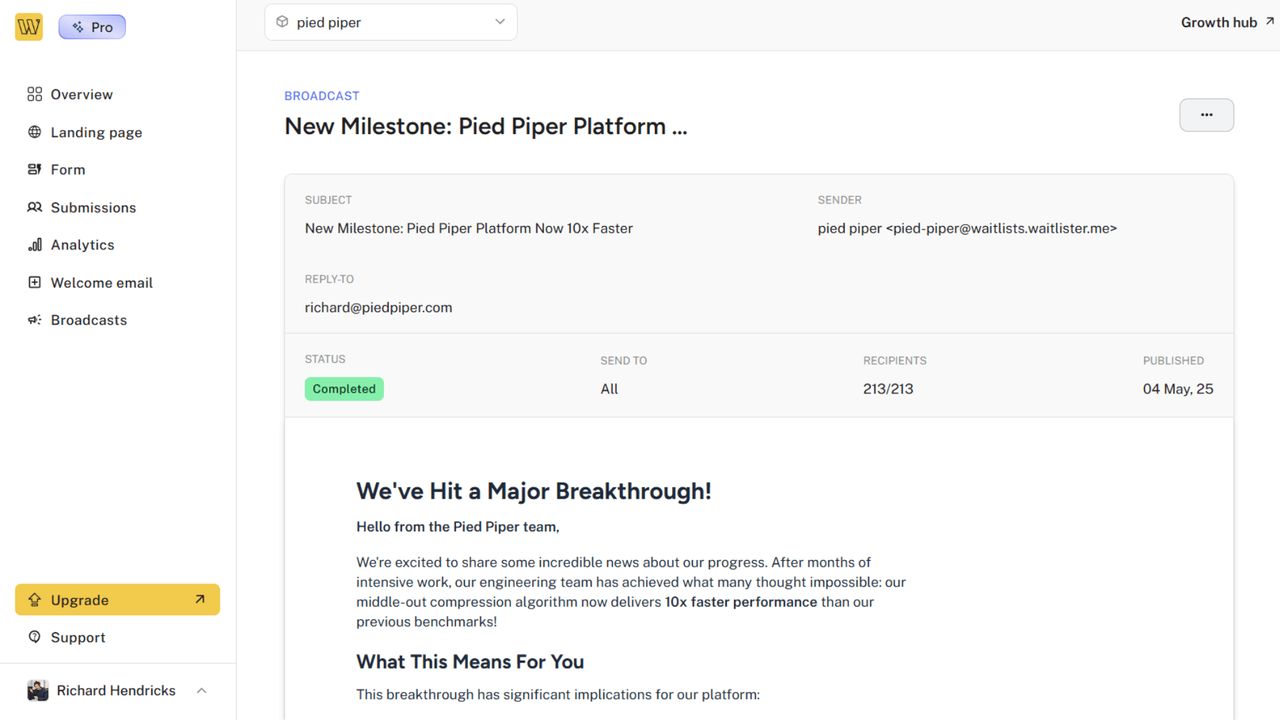The image size is (1280, 720).
Task: Click the BROADCAST breadcrumb label
Action: tap(321, 96)
